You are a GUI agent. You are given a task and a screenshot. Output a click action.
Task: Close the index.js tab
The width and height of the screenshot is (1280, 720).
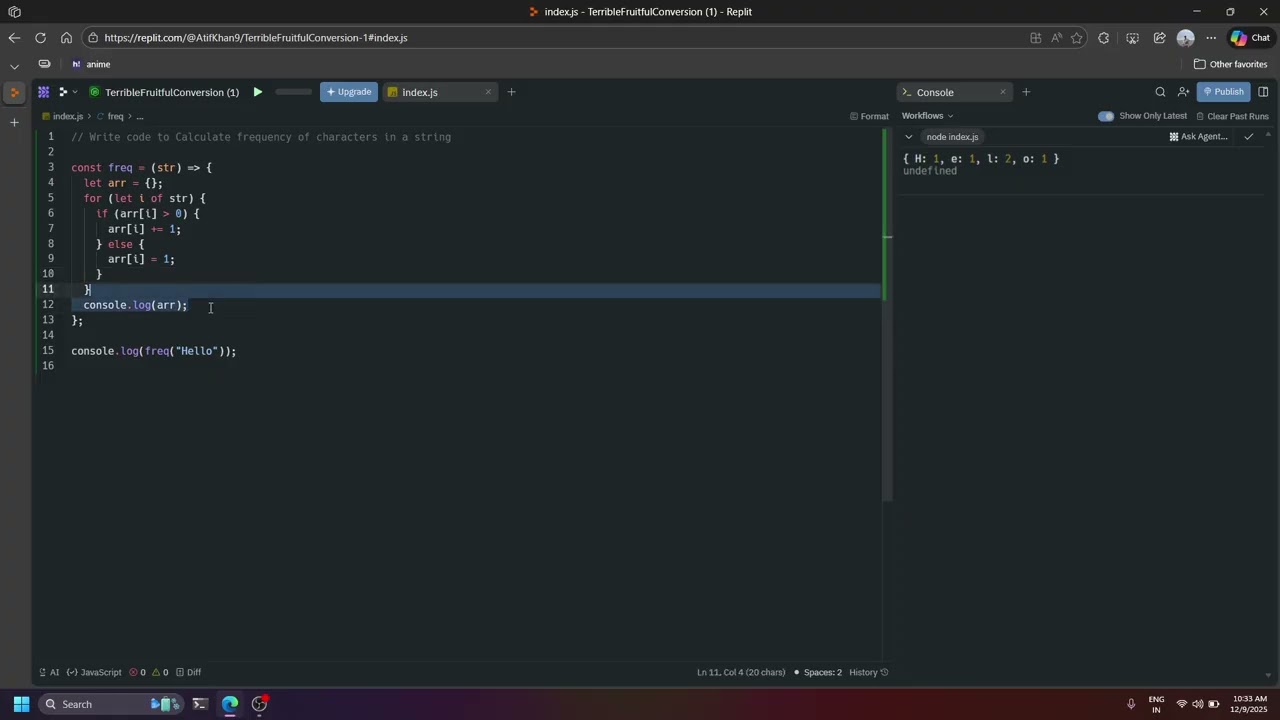[x=488, y=92]
